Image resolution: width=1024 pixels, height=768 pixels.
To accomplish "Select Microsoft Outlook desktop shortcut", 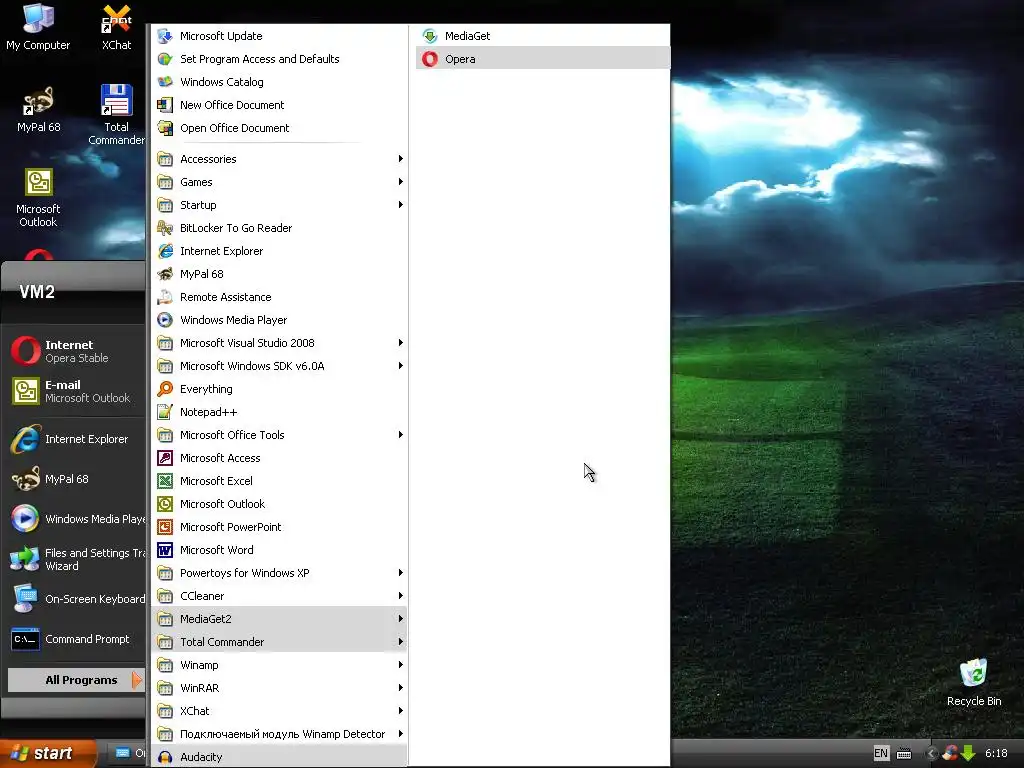I will pos(38,198).
